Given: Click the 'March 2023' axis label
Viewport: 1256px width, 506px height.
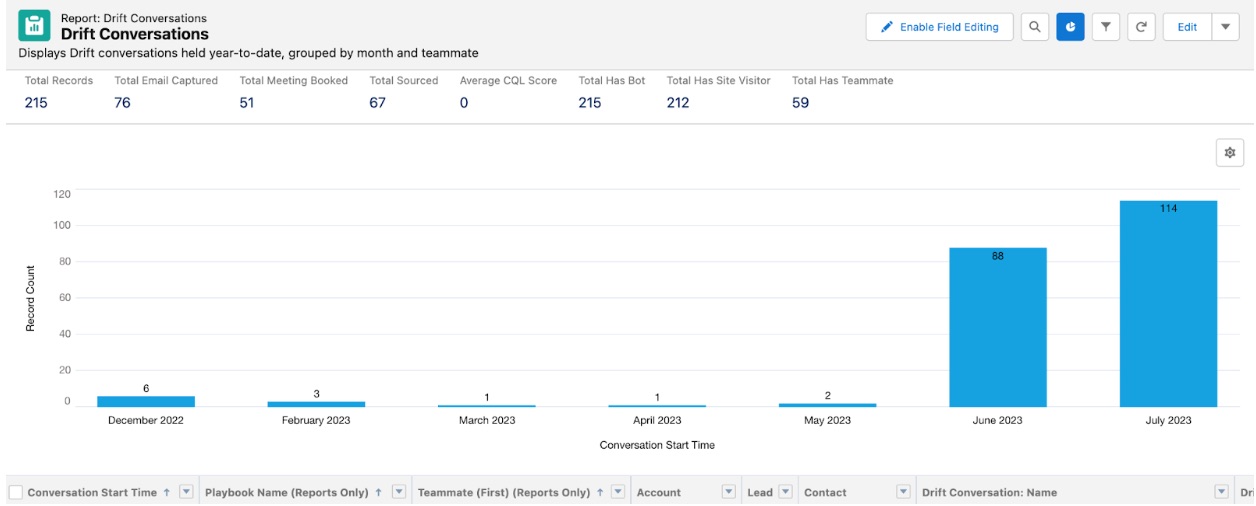Looking at the screenshot, I should point(487,420).
